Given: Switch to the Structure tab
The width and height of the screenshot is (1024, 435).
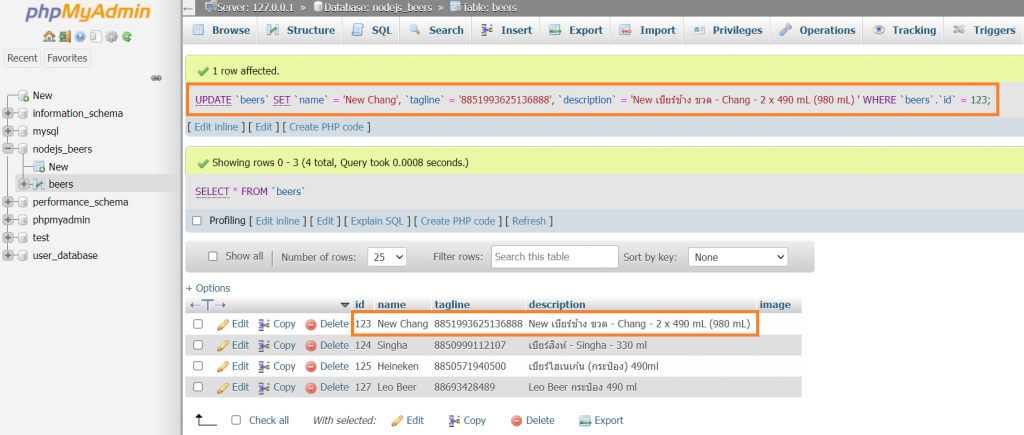Looking at the screenshot, I should click(x=301, y=30).
